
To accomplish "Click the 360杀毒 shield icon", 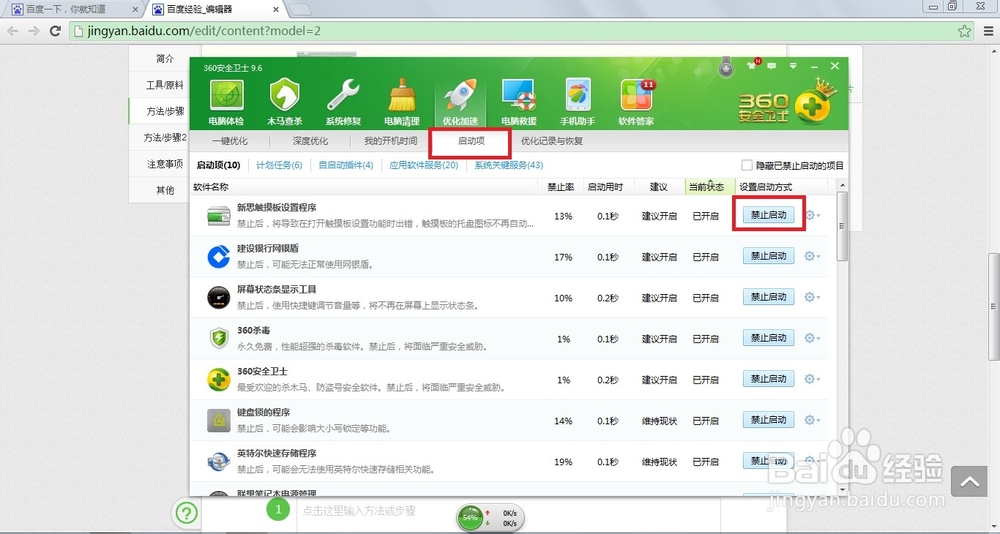I will (x=219, y=339).
